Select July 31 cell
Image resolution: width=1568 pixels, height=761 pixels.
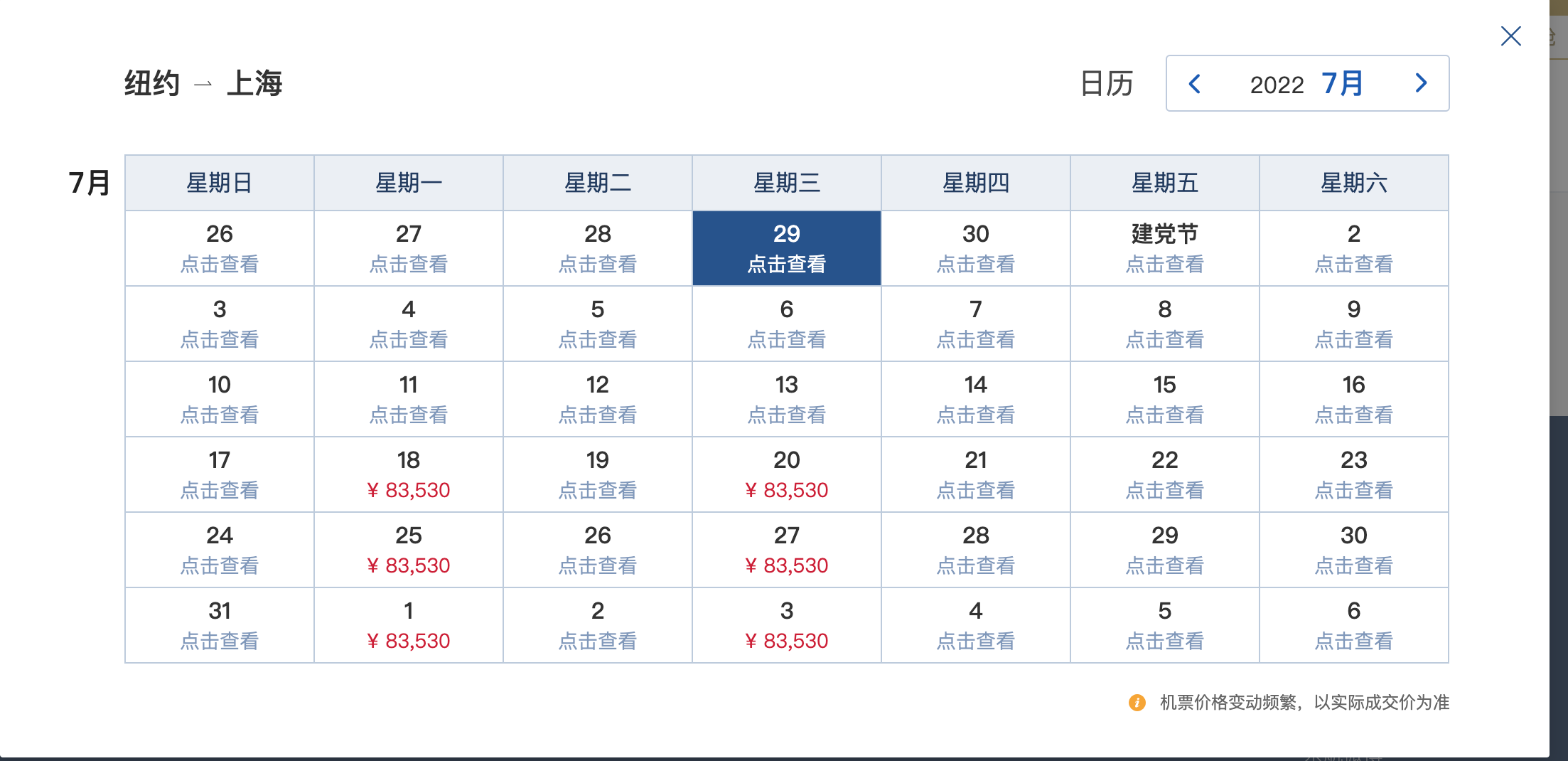[x=220, y=625]
